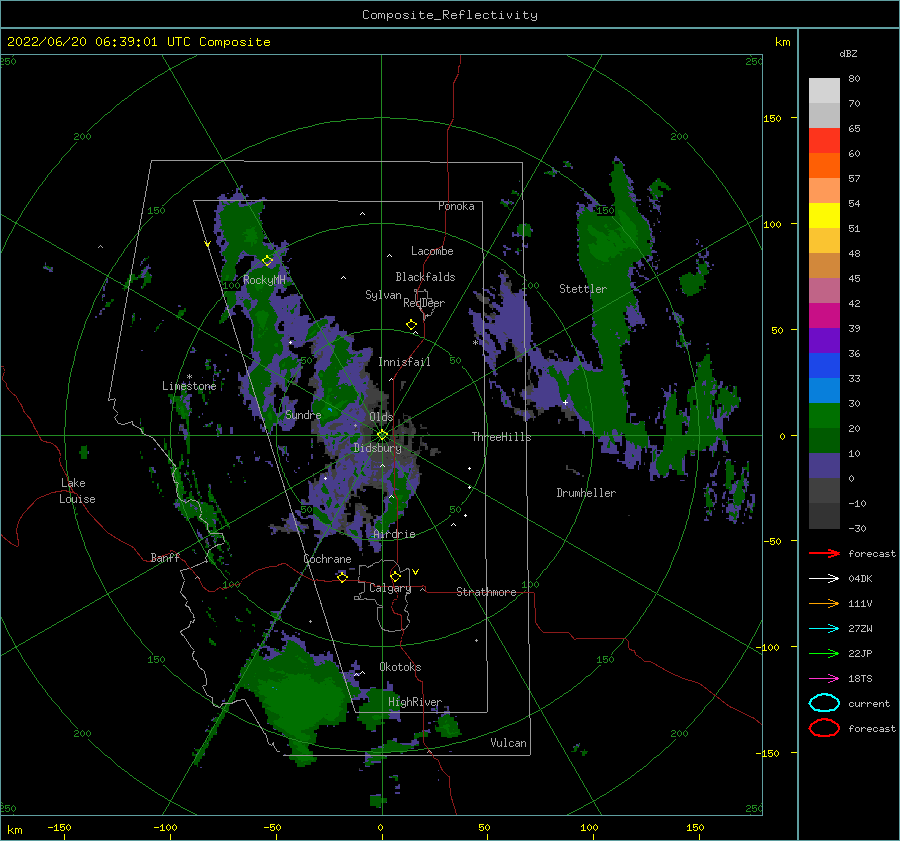The height and width of the screenshot is (841, 900).
Task: Click the yellow diamond marker below Cochrane
Action: [x=342, y=577]
